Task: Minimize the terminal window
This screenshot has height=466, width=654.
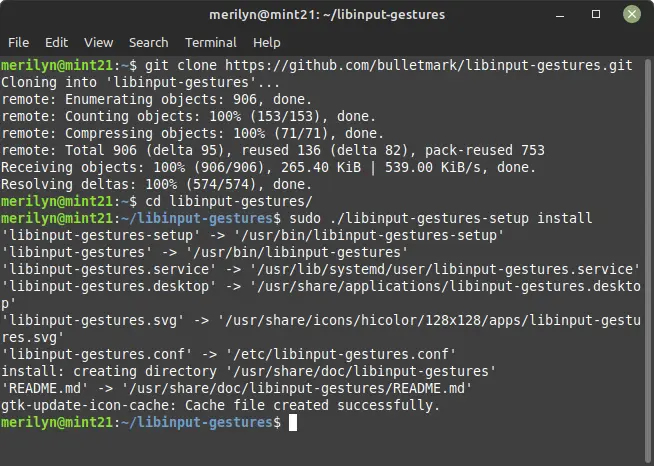Action: (560, 15)
